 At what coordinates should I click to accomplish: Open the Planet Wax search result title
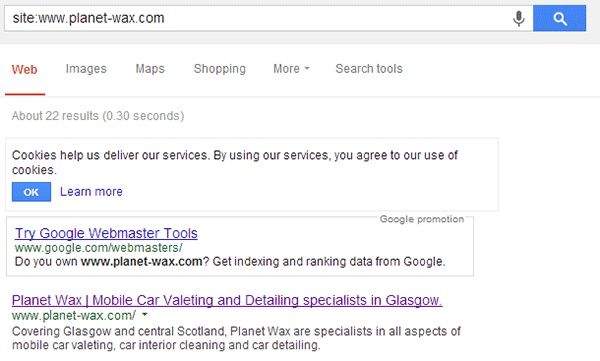(x=227, y=300)
